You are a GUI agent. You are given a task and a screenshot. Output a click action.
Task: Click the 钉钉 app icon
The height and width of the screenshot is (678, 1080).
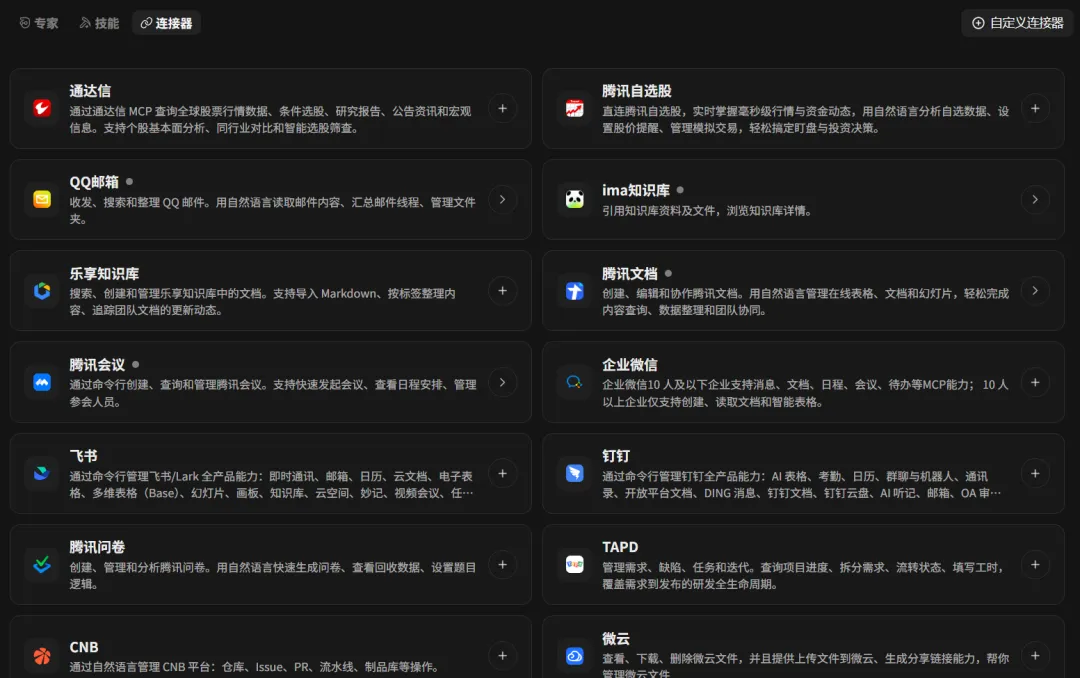coord(574,473)
